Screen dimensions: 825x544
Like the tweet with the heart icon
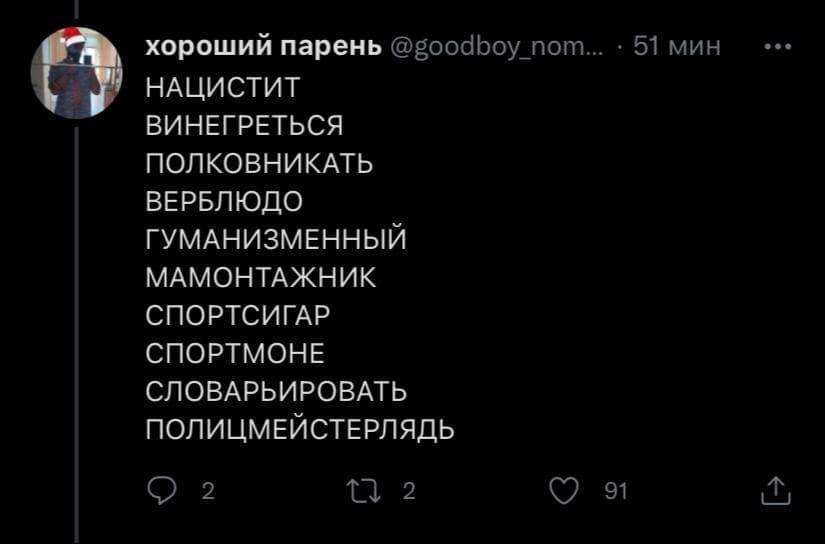[566, 489]
